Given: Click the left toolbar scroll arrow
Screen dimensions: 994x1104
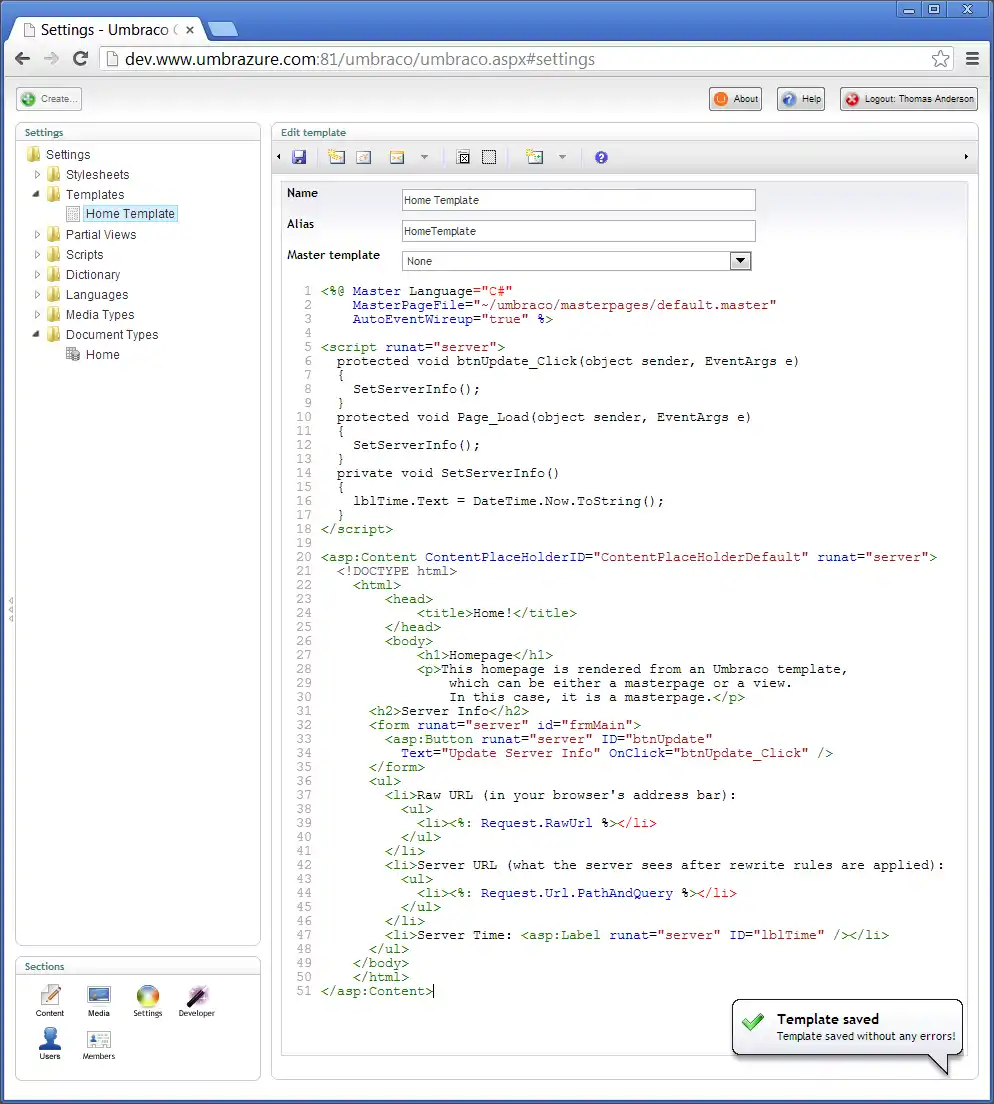Looking at the screenshot, I should pos(279,157).
